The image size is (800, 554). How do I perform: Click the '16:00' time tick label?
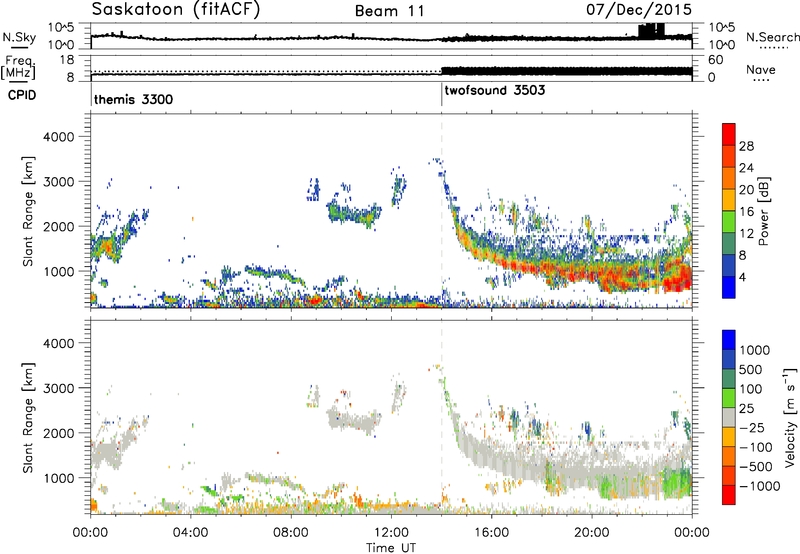[x=491, y=533]
